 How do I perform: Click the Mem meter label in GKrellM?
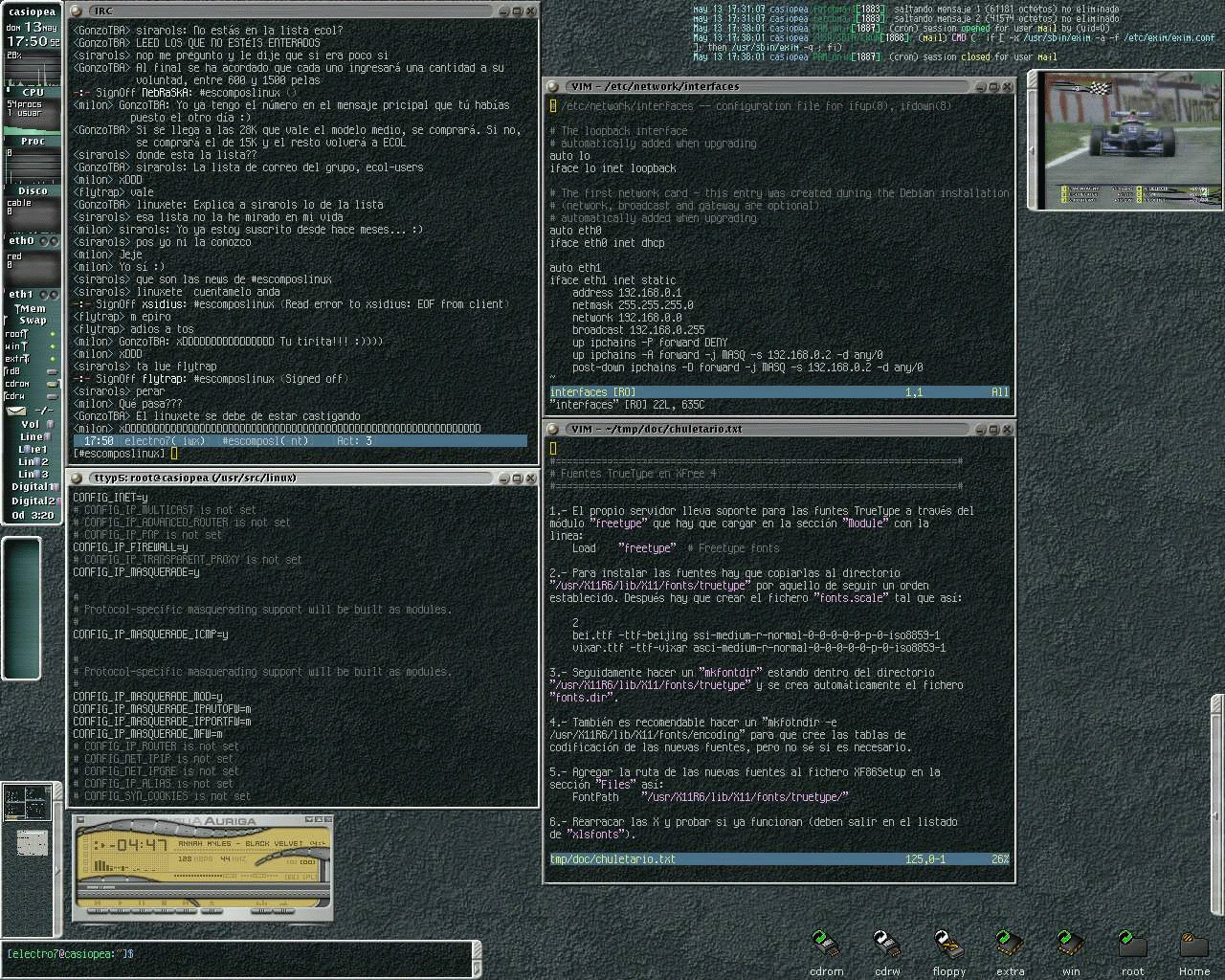(x=31, y=309)
